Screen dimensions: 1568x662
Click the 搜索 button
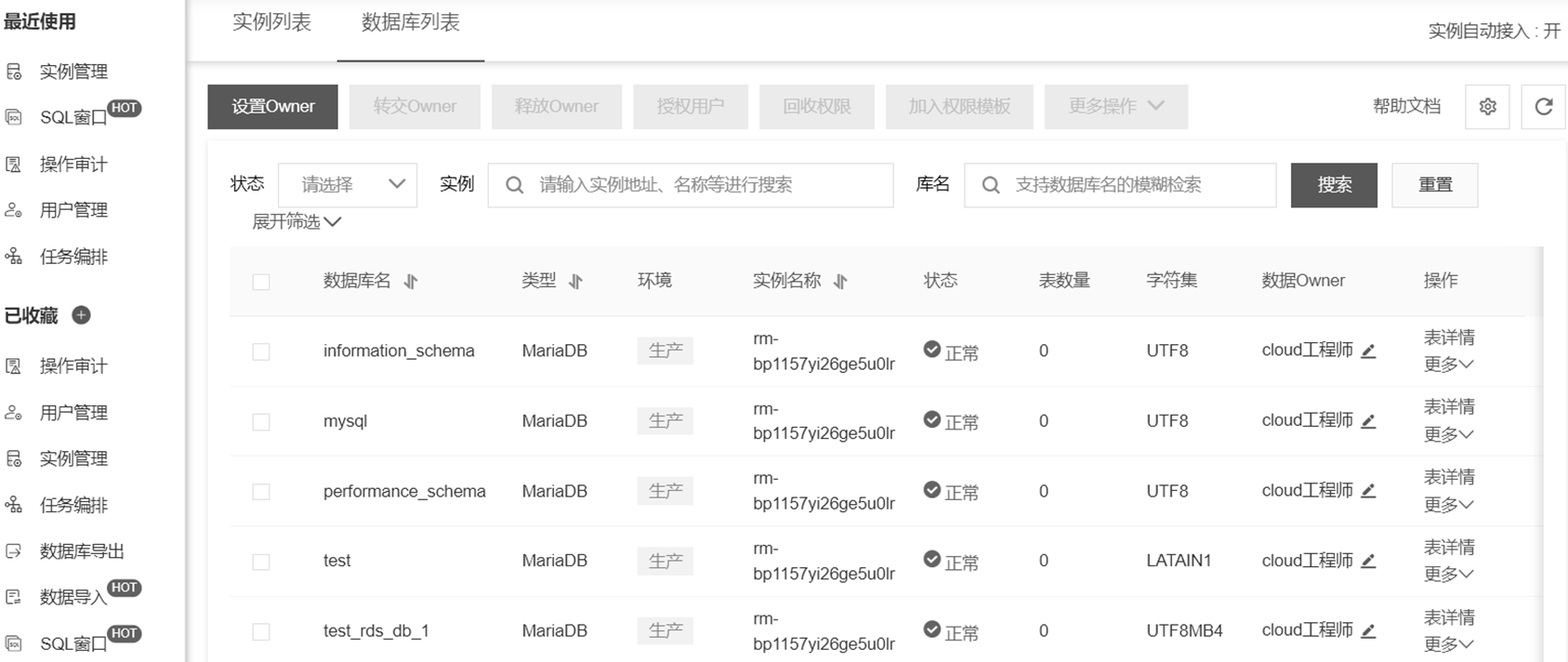coord(1334,185)
